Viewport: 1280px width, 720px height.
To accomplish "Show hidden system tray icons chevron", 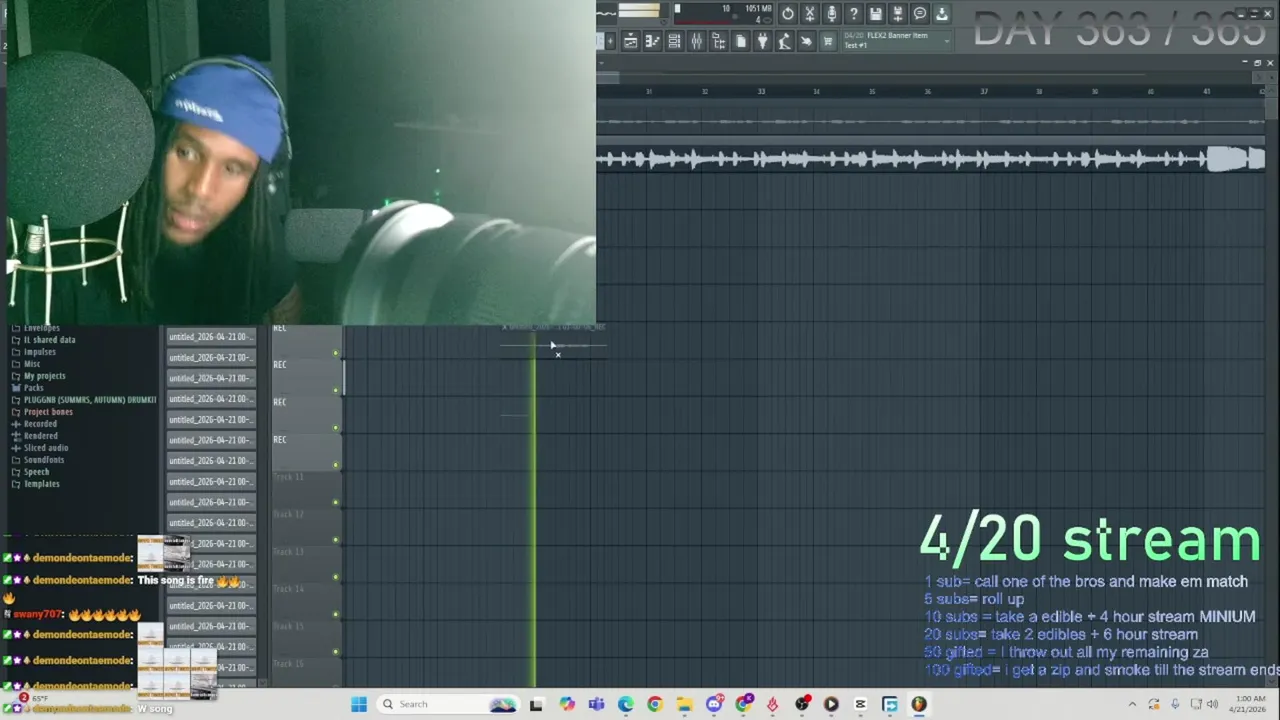I will (1132, 704).
